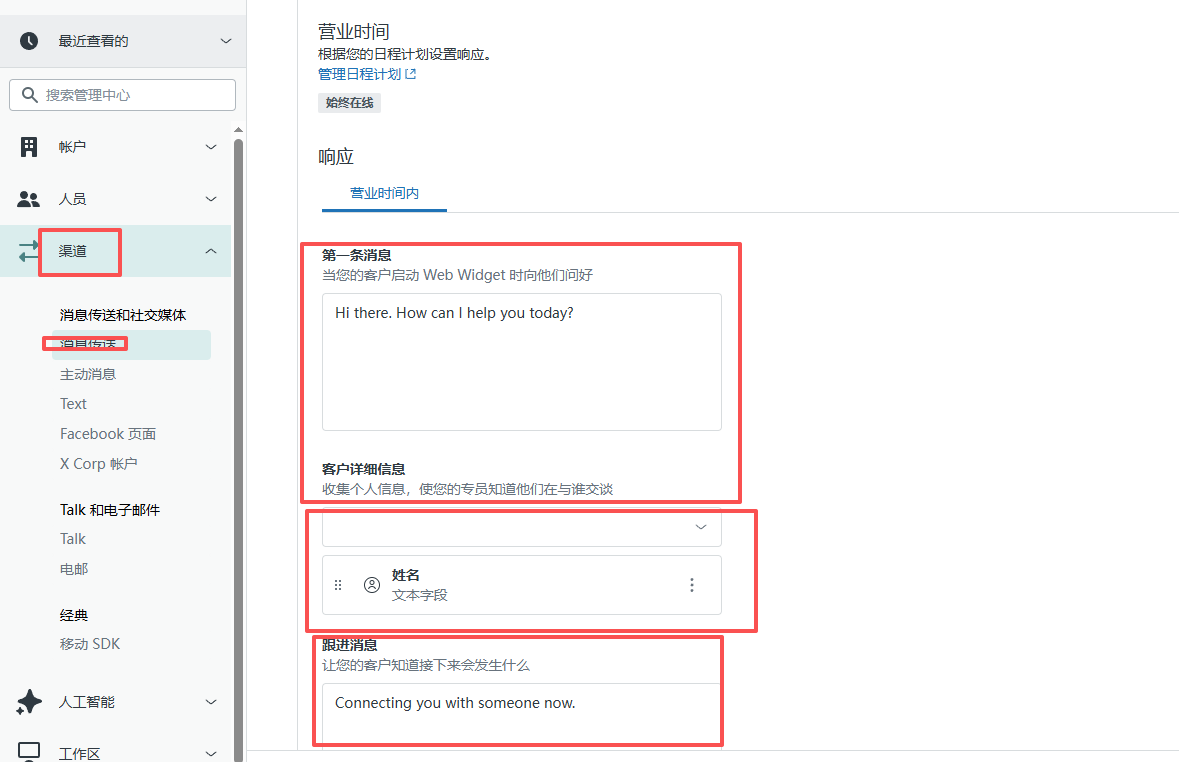
Task: Switch to the 营业时间内 tab
Action: pyautogui.click(x=383, y=195)
